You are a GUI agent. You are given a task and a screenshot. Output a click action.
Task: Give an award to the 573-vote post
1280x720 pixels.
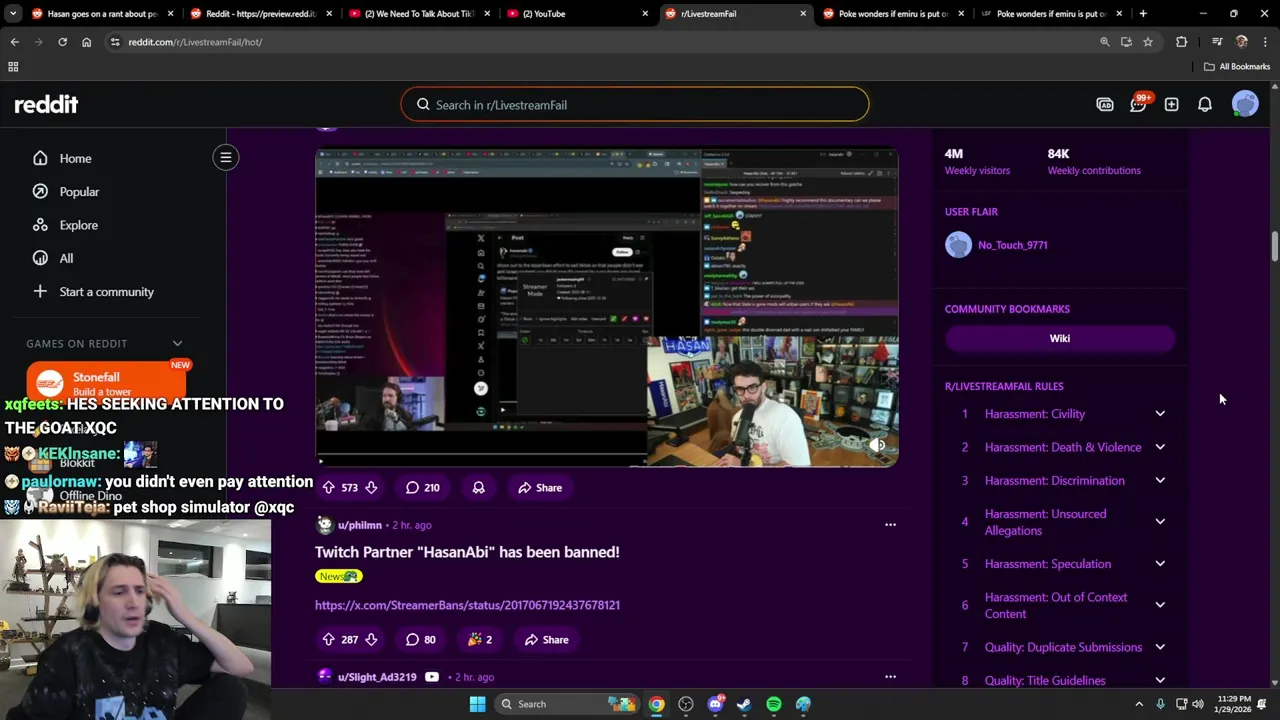478,487
